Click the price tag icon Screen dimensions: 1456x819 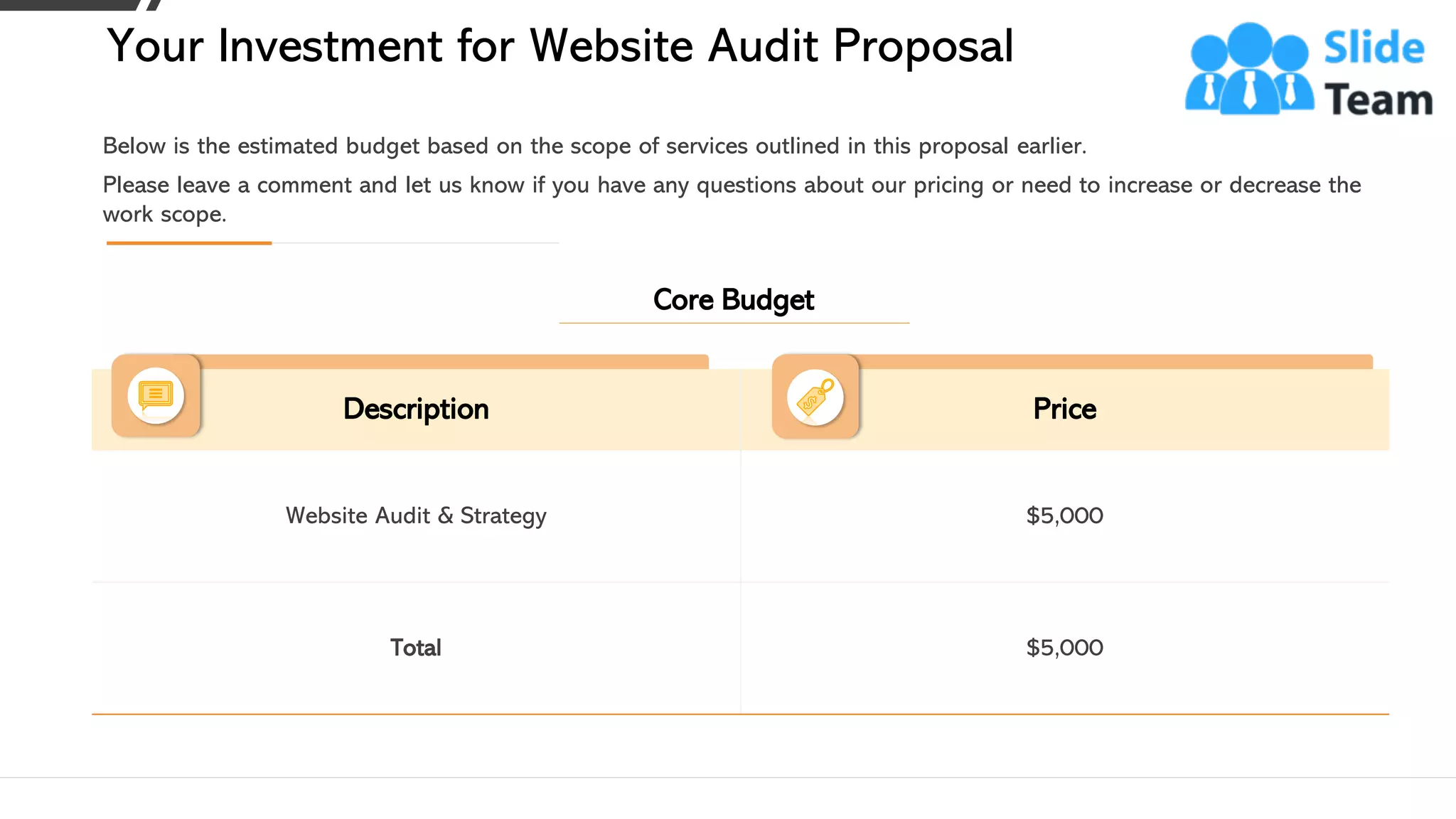tap(815, 397)
